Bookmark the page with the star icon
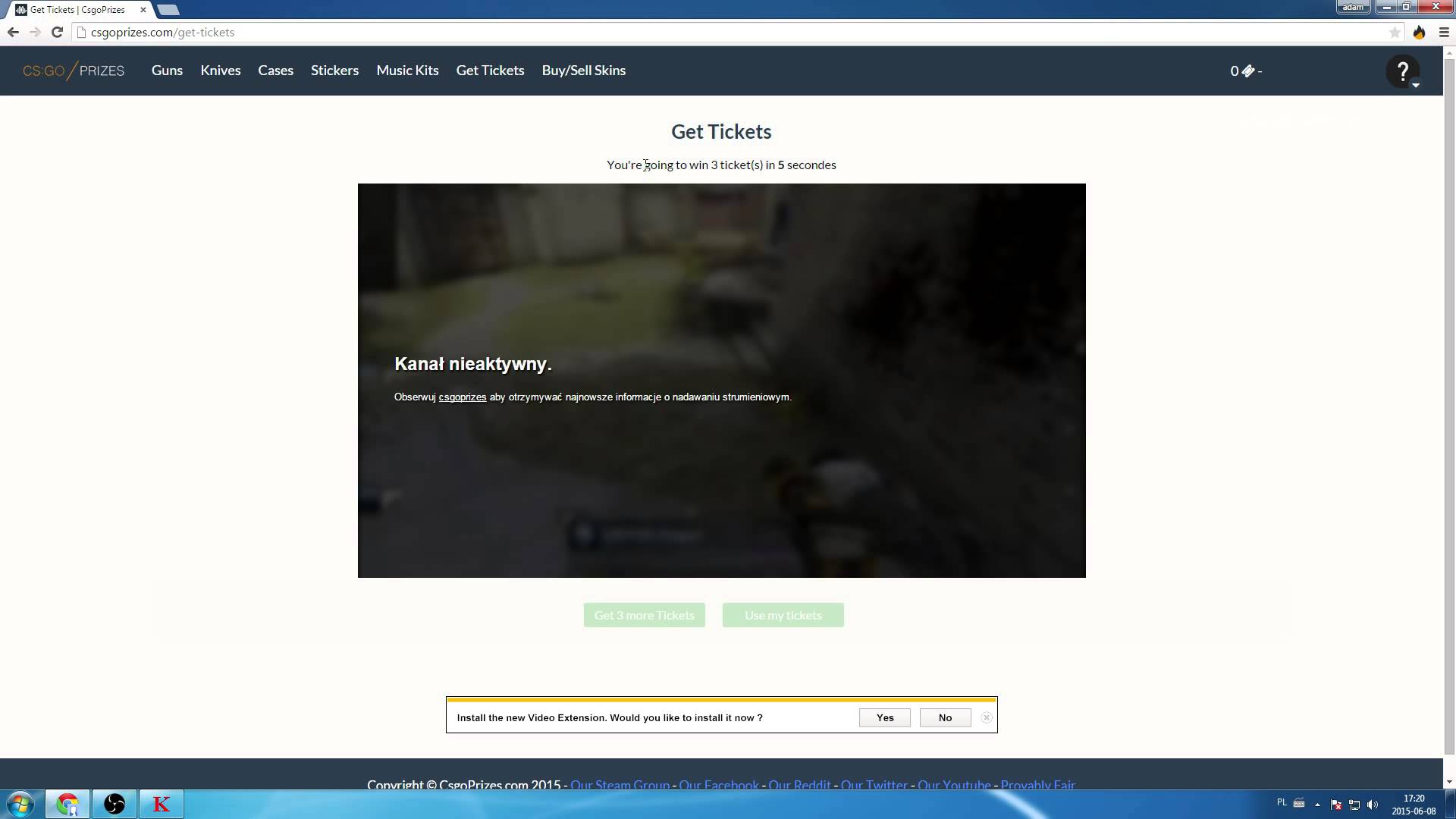 1395,32
